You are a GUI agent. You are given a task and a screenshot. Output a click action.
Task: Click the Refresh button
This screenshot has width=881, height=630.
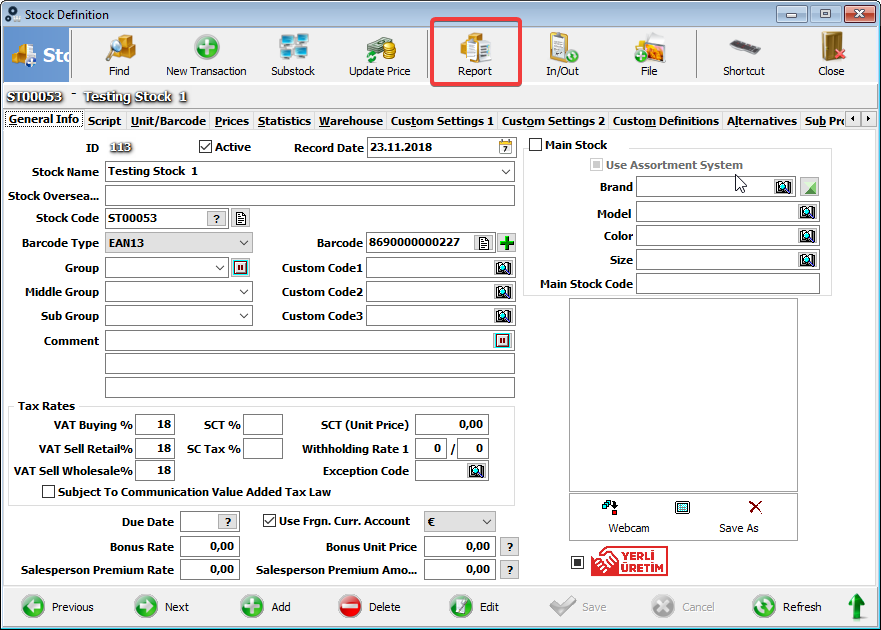[787, 607]
